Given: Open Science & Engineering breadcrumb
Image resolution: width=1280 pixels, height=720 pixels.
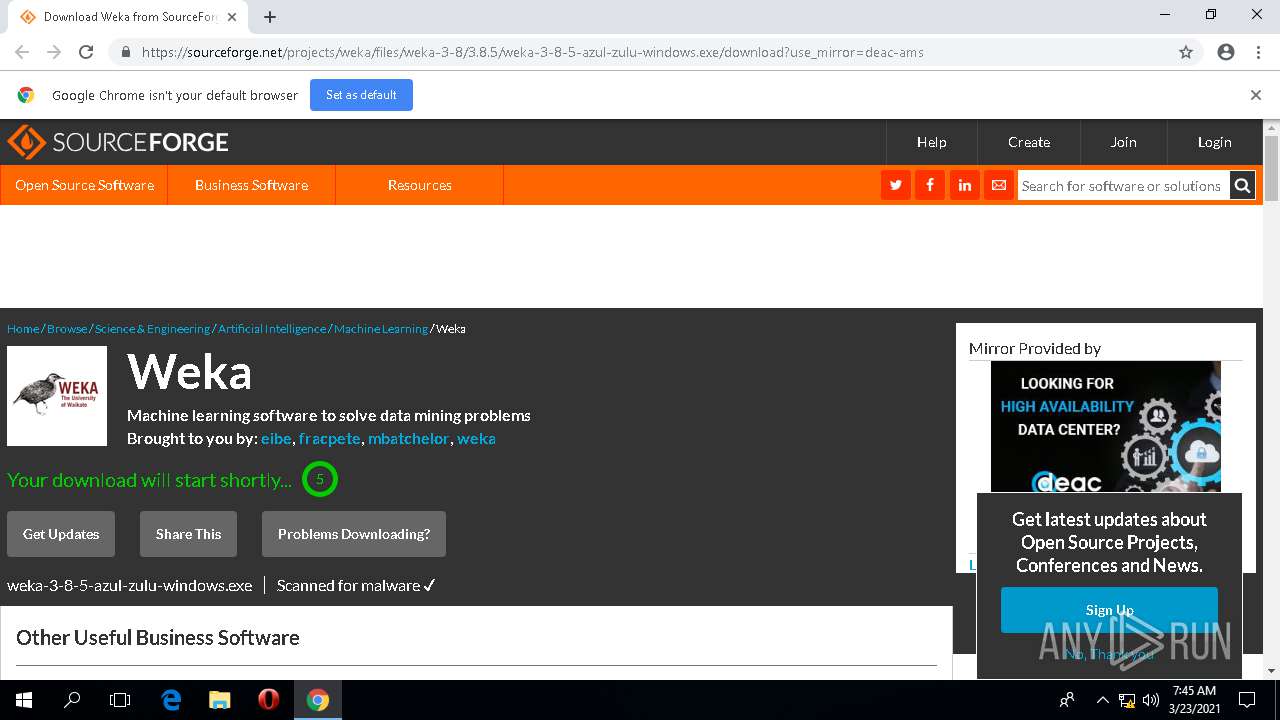Looking at the screenshot, I should 152,329.
